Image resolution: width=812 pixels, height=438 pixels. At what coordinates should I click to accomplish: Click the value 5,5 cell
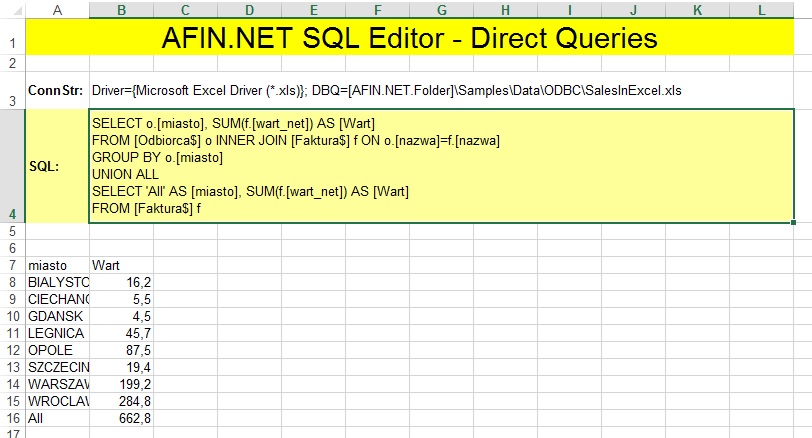(x=121, y=299)
